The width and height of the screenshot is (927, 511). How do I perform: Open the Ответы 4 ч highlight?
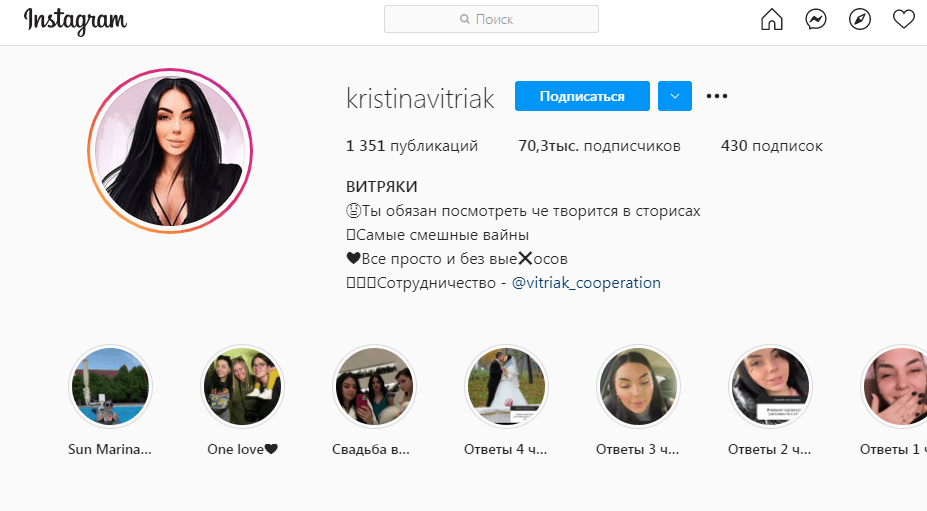(506, 386)
